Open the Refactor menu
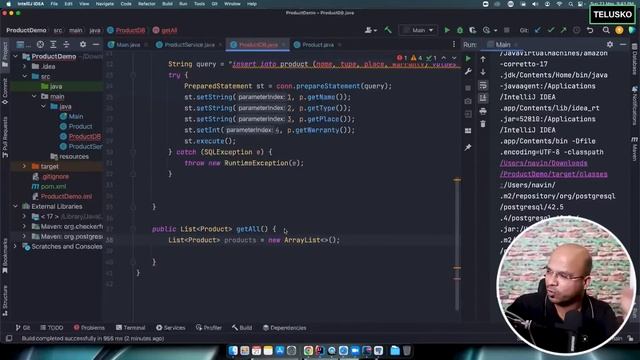The image size is (640, 360). click(x=147, y=4)
